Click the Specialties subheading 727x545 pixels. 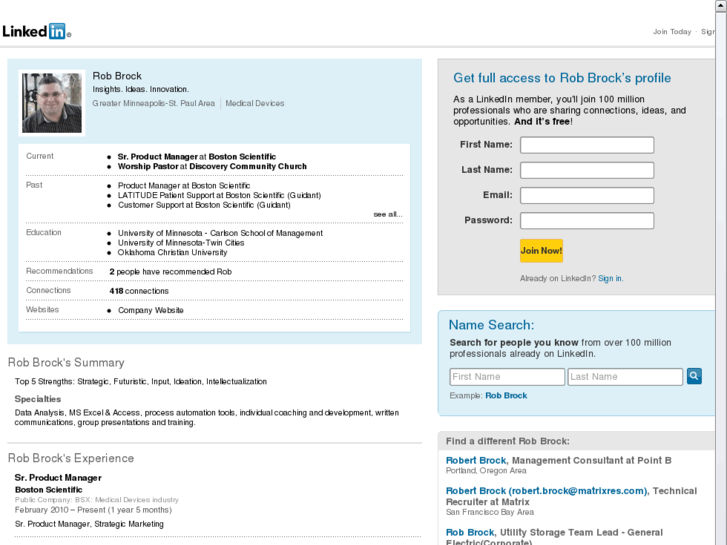coord(38,399)
